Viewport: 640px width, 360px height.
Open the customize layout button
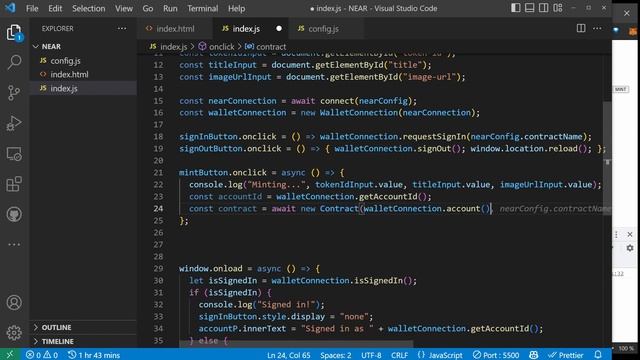(558, 8)
